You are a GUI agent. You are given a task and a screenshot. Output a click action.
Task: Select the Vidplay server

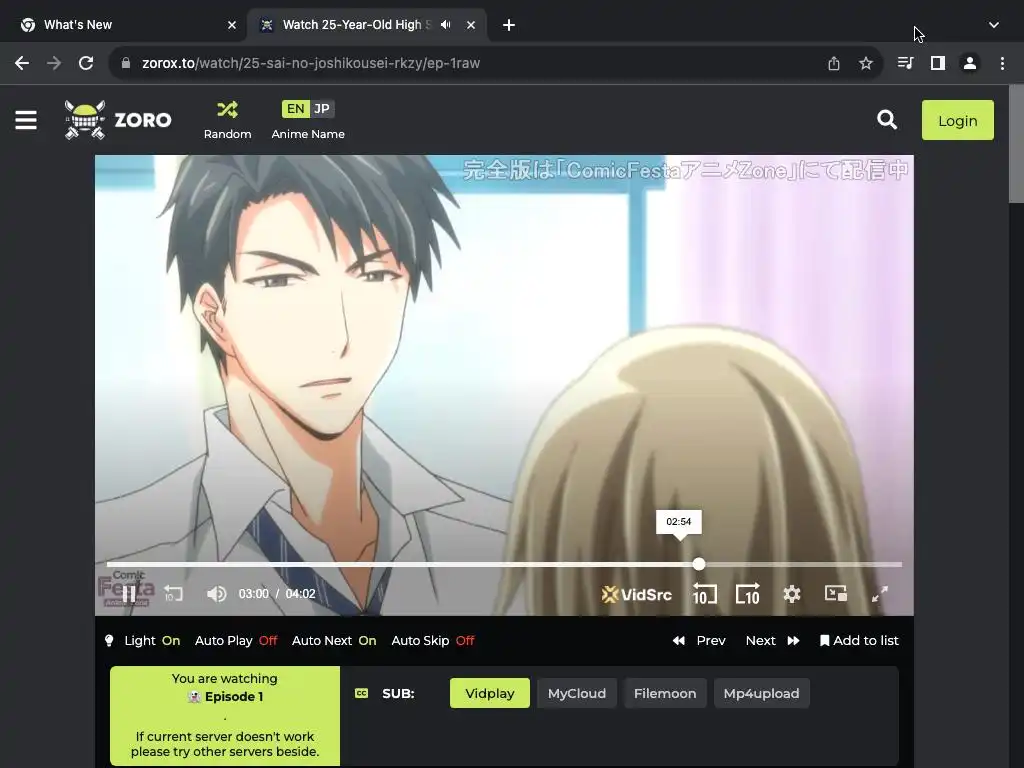[x=490, y=693]
